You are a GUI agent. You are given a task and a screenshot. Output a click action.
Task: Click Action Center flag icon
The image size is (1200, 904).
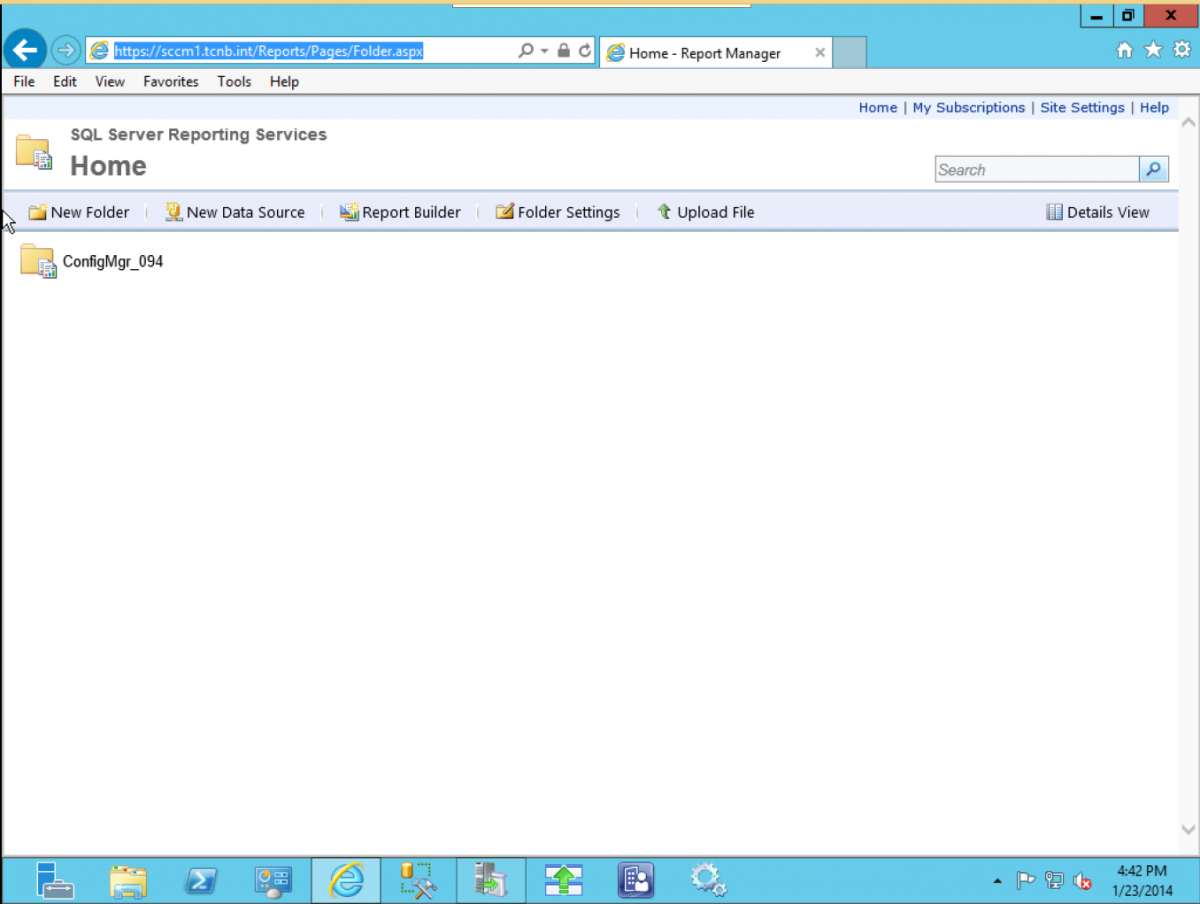coord(1026,881)
